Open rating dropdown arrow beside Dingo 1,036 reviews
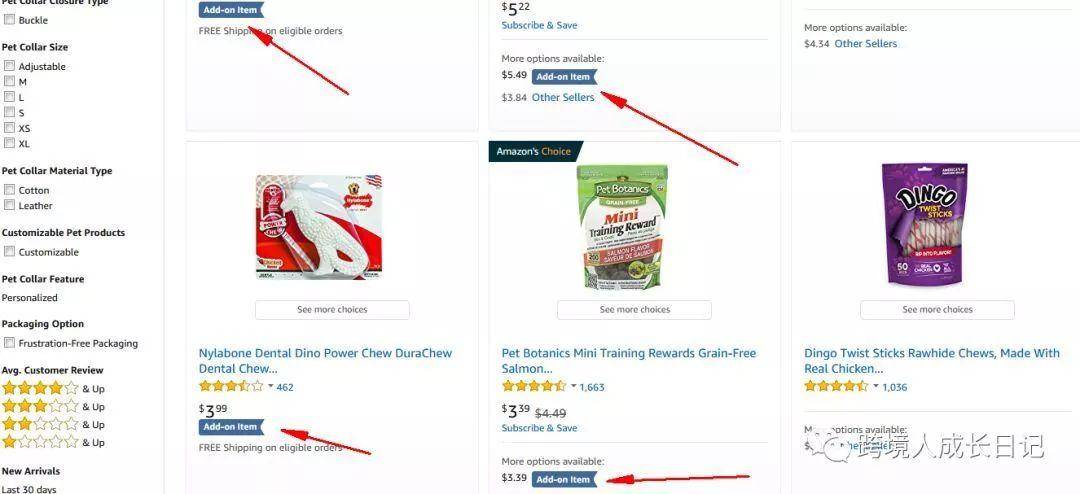1080x494 pixels. [x=876, y=387]
